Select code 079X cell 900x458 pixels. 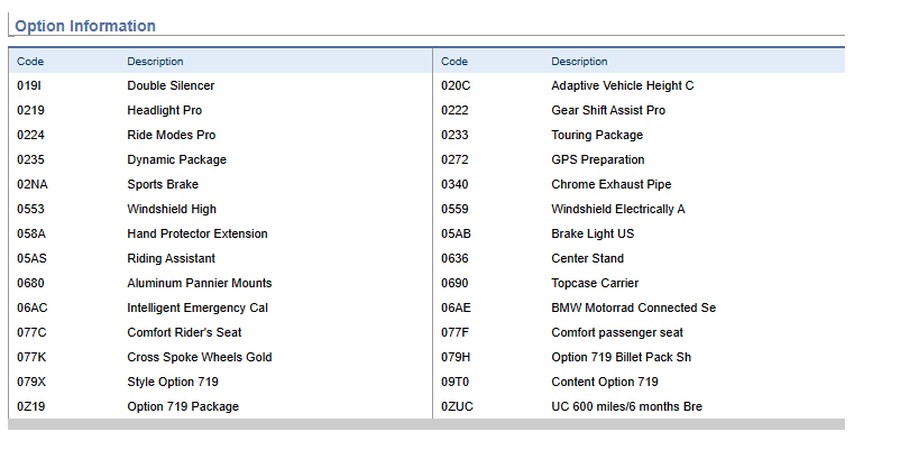pyautogui.click(x=31, y=382)
